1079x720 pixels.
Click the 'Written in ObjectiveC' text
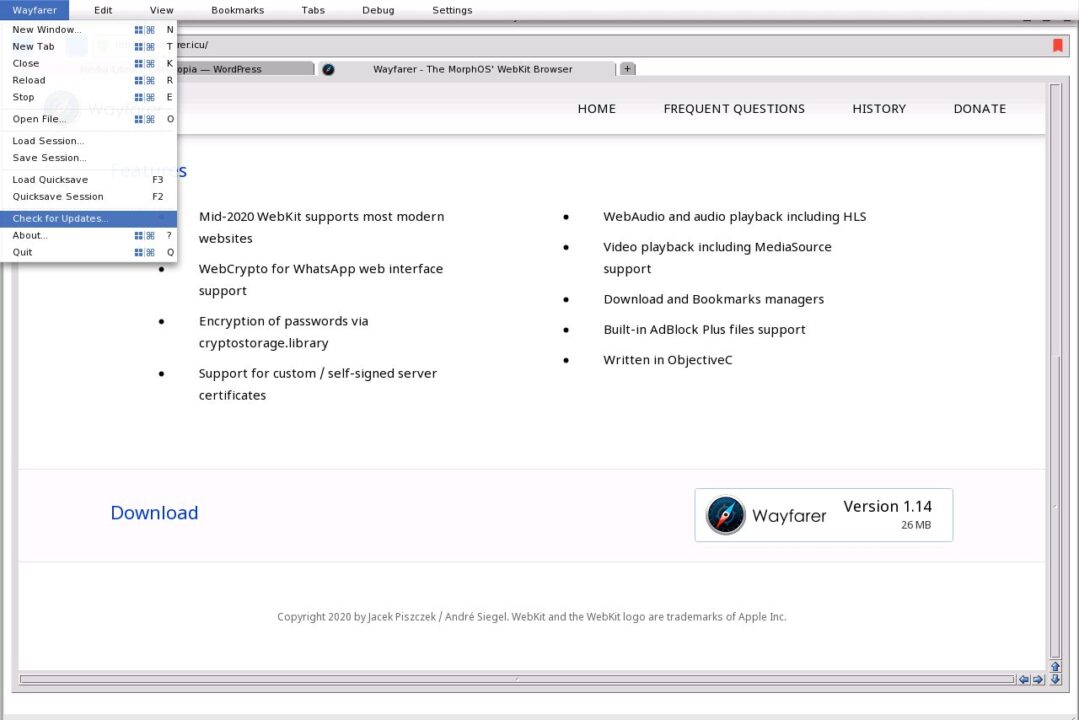coord(668,359)
